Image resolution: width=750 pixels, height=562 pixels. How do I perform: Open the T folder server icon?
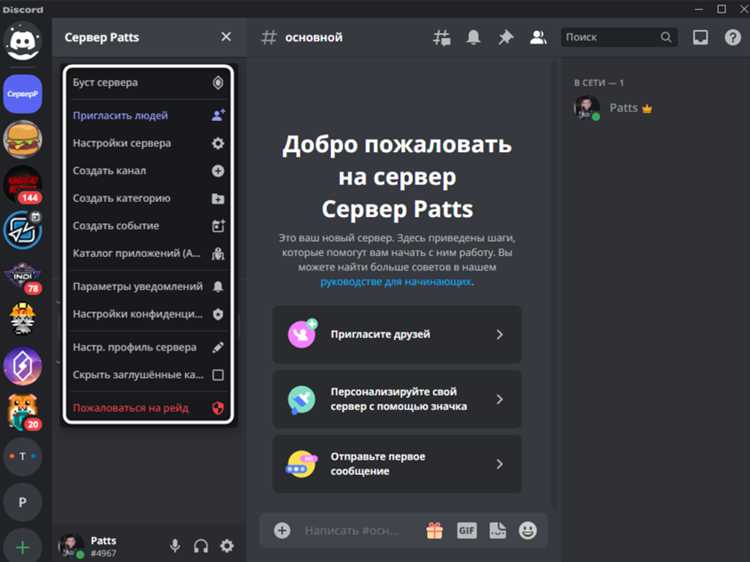coord(22,457)
